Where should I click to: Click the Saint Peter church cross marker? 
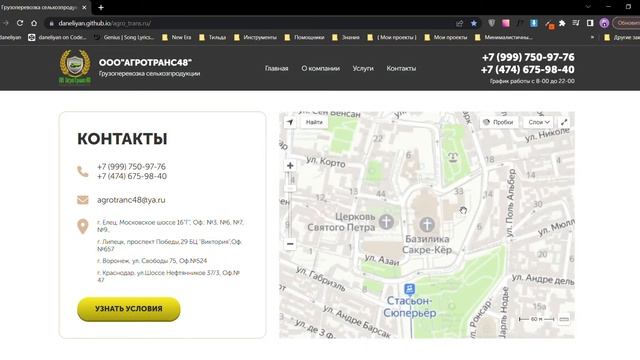click(x=386, y=222)
